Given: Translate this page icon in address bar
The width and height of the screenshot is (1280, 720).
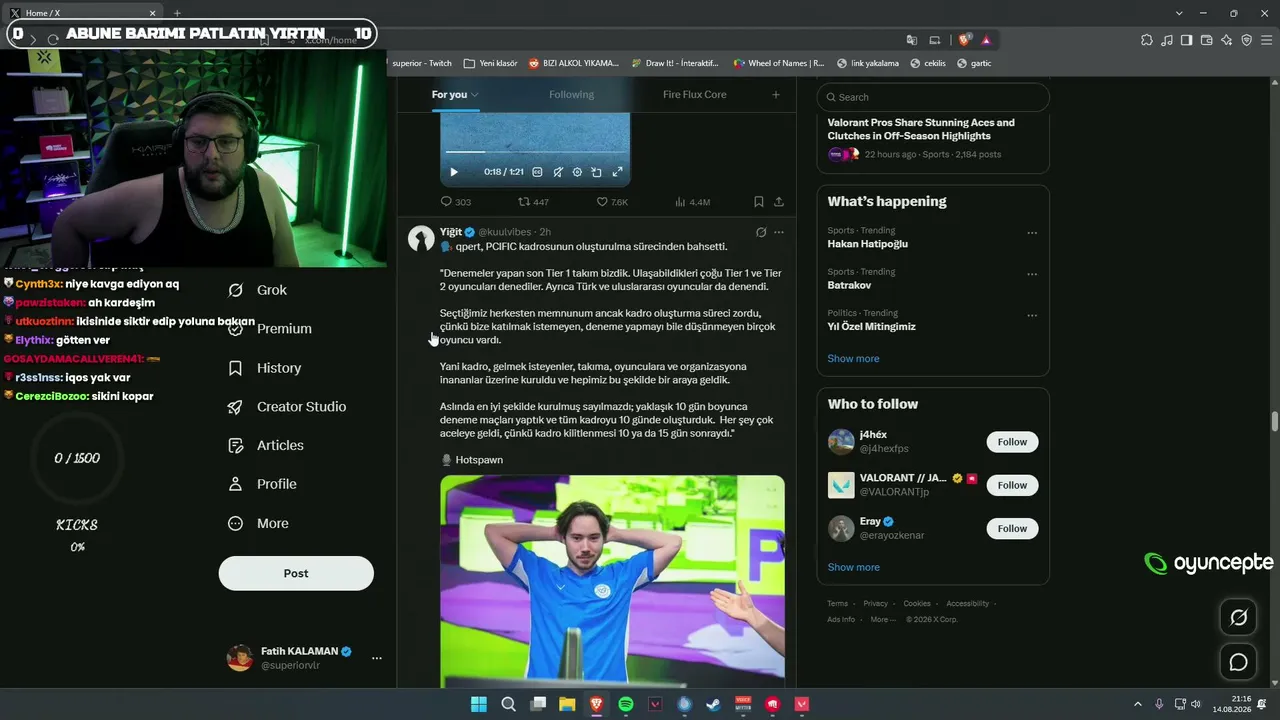Looking at the screenshot, I should point(912,40).
